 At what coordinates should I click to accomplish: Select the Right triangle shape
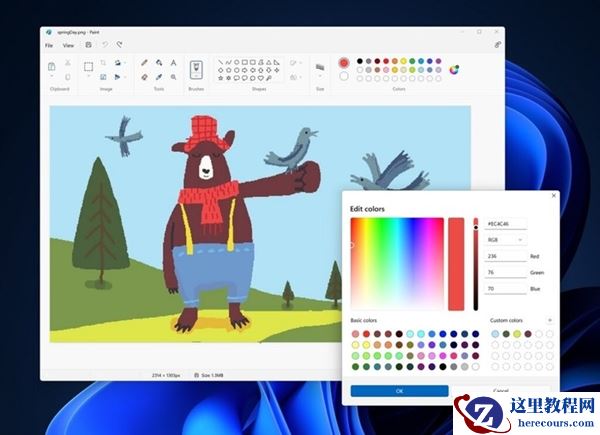[x=277, y=62]
